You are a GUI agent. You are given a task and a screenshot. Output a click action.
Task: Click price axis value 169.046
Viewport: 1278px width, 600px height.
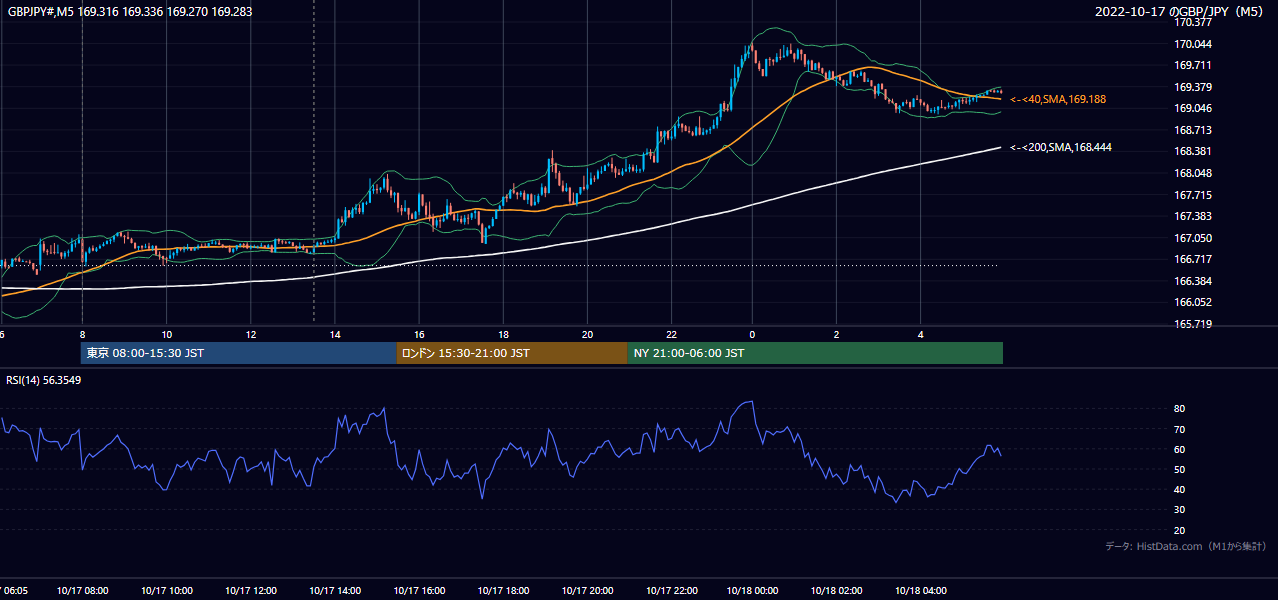point(1193,109)
